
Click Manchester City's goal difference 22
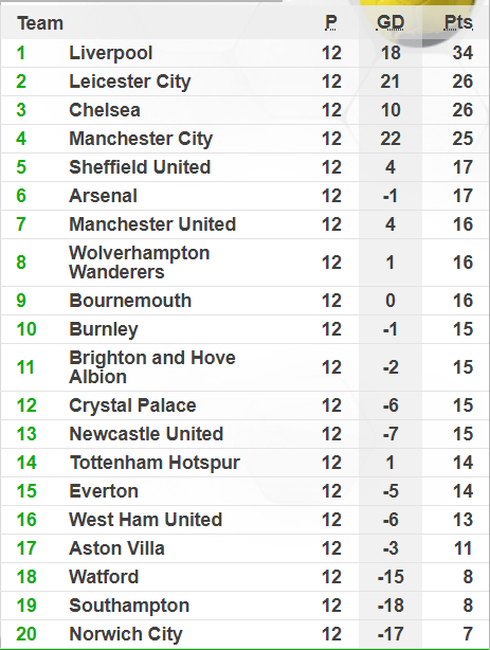(x=390, y=139)
